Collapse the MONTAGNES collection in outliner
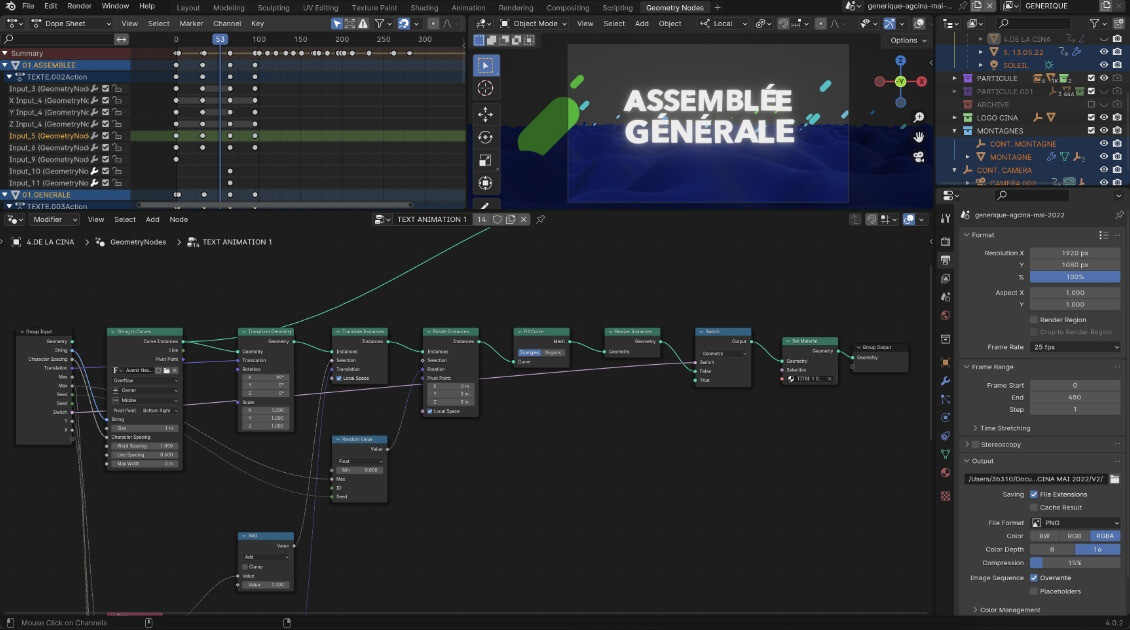 tap(955, 131)
